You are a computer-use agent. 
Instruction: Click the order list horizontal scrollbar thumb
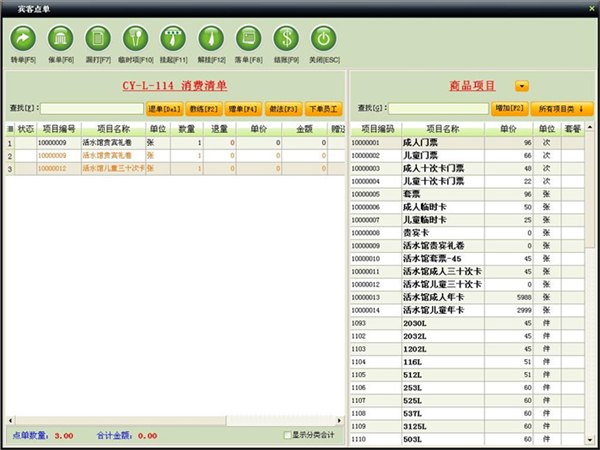(121, 421)
